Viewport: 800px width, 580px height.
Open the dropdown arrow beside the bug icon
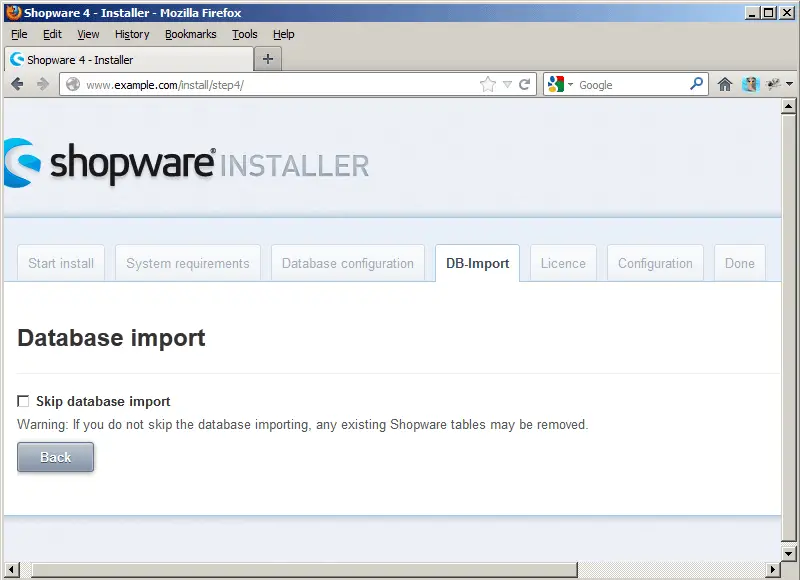click(789, 84)
